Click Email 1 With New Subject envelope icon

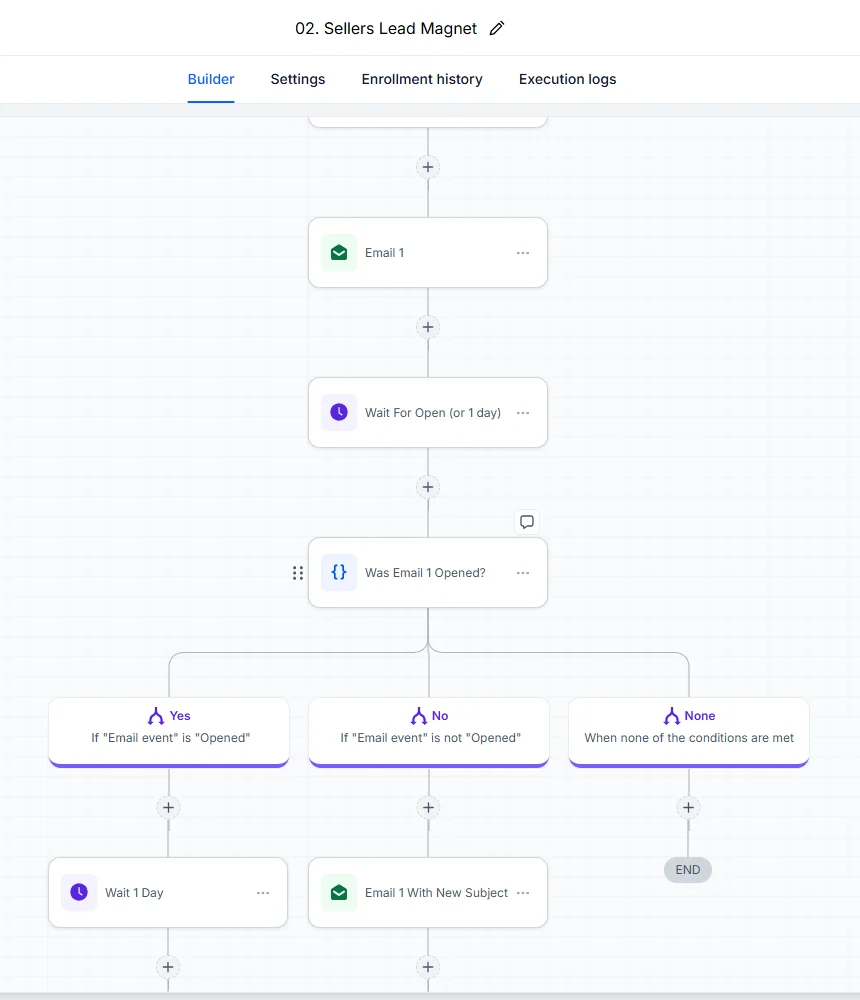(339, 892)
